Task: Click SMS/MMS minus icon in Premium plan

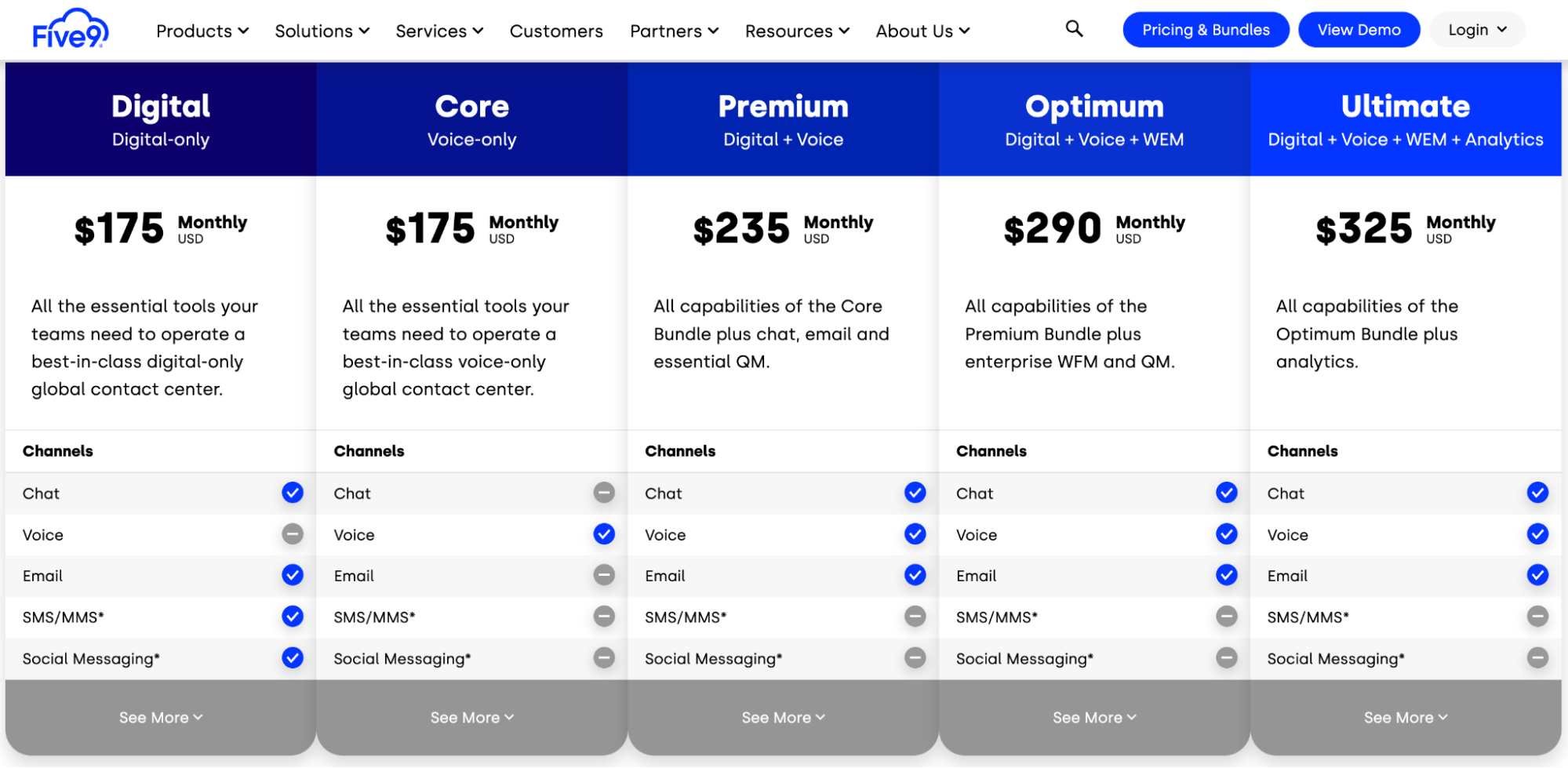Action: click(915, 617)
